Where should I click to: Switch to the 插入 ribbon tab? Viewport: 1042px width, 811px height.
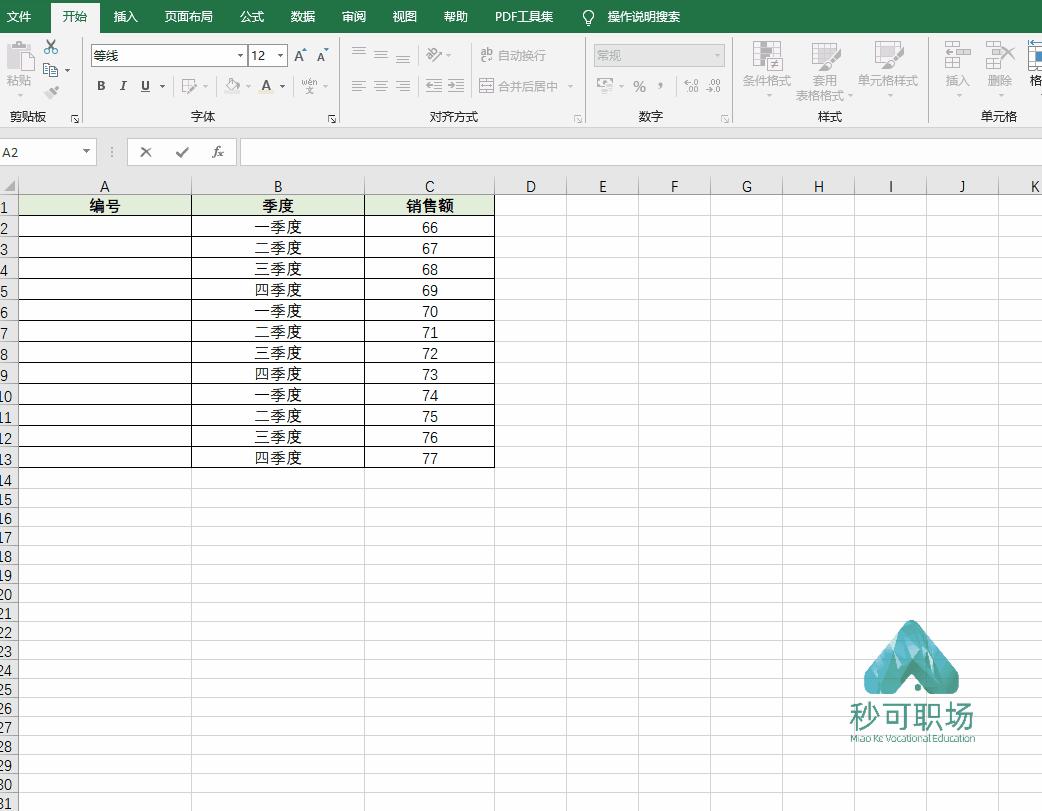[x=125, y=17]
